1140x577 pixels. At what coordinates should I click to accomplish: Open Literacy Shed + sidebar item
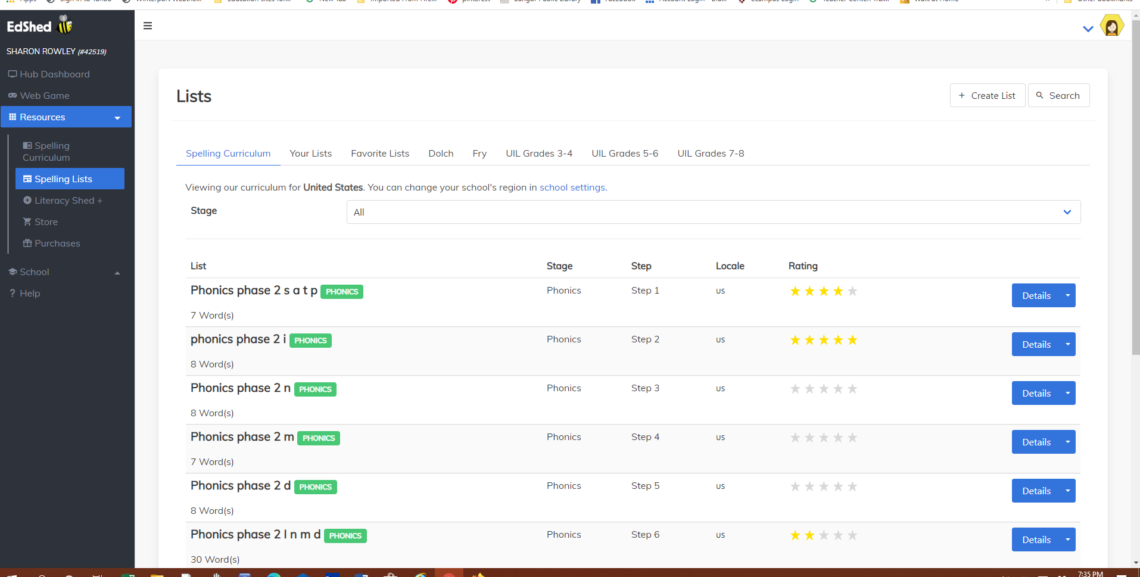point(63,201)
